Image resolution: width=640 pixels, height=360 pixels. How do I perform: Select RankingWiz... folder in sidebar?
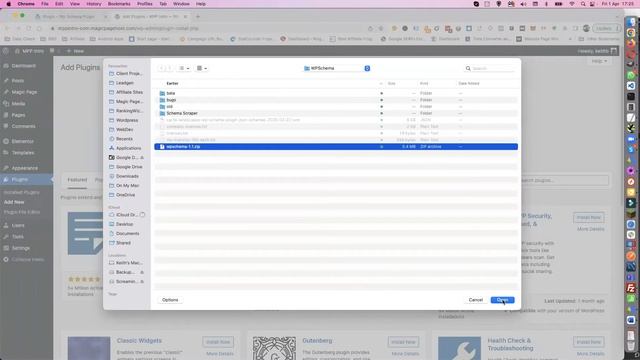pyautogui.click(x=126, y=111)
